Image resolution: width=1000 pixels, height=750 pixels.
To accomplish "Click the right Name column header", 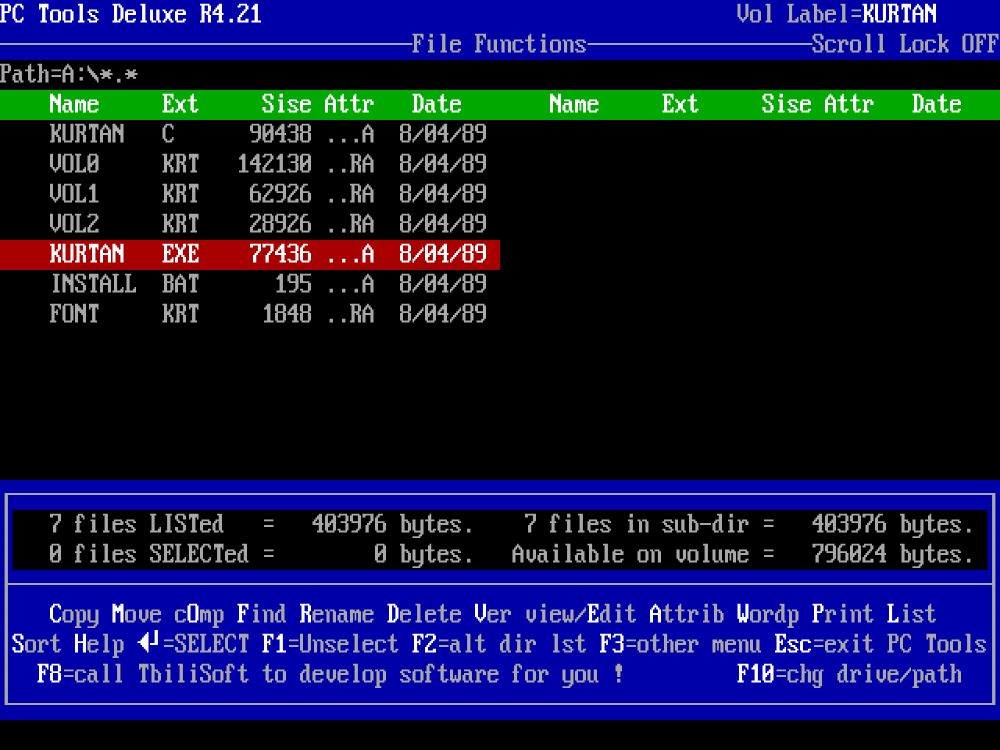I will coord(574,104).
